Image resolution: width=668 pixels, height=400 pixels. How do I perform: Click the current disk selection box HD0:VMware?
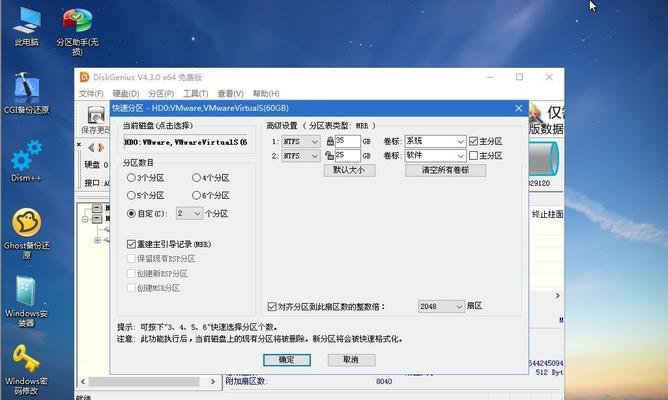click(x=185, y=142)
